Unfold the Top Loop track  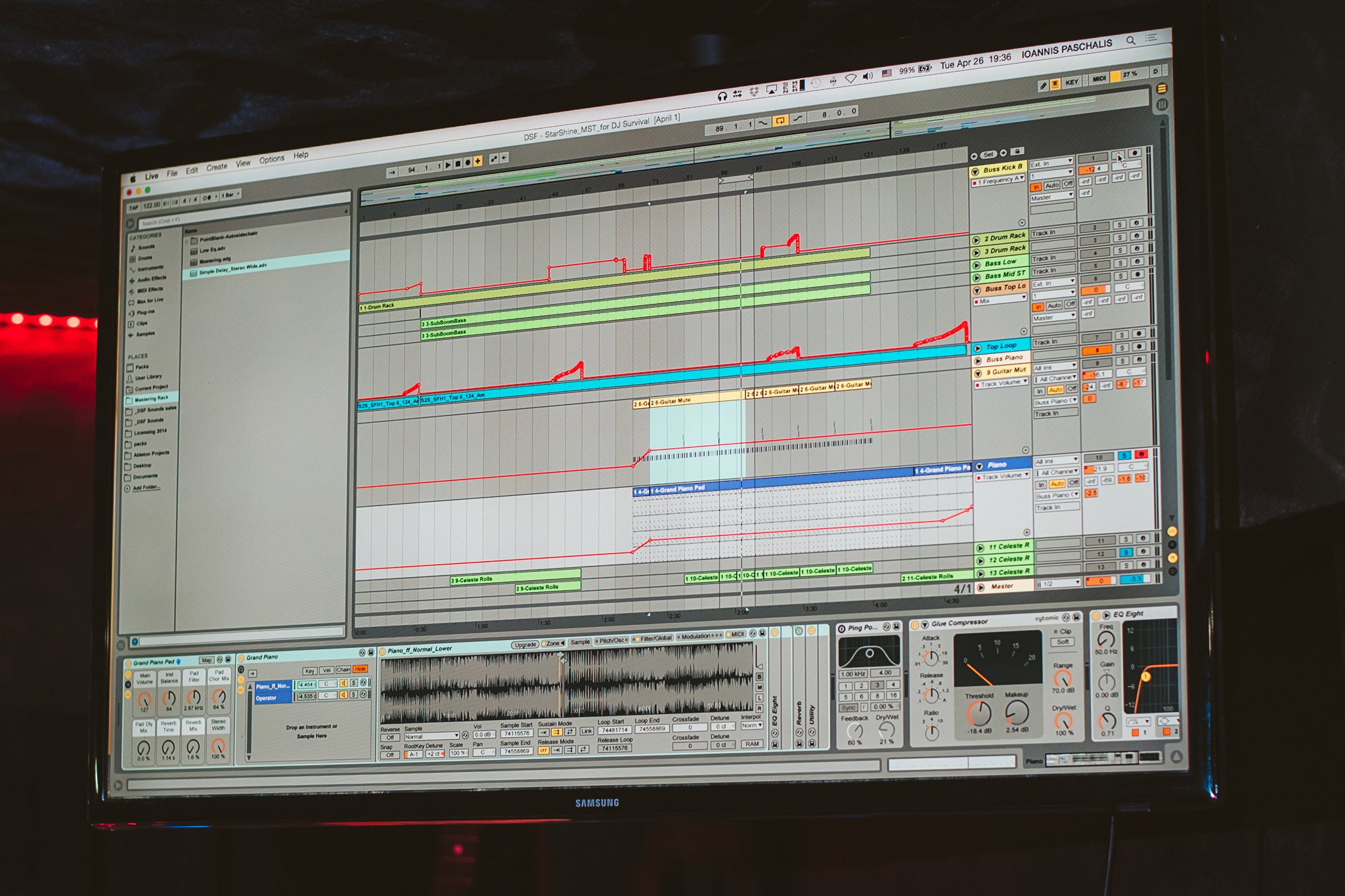point(977,348)
